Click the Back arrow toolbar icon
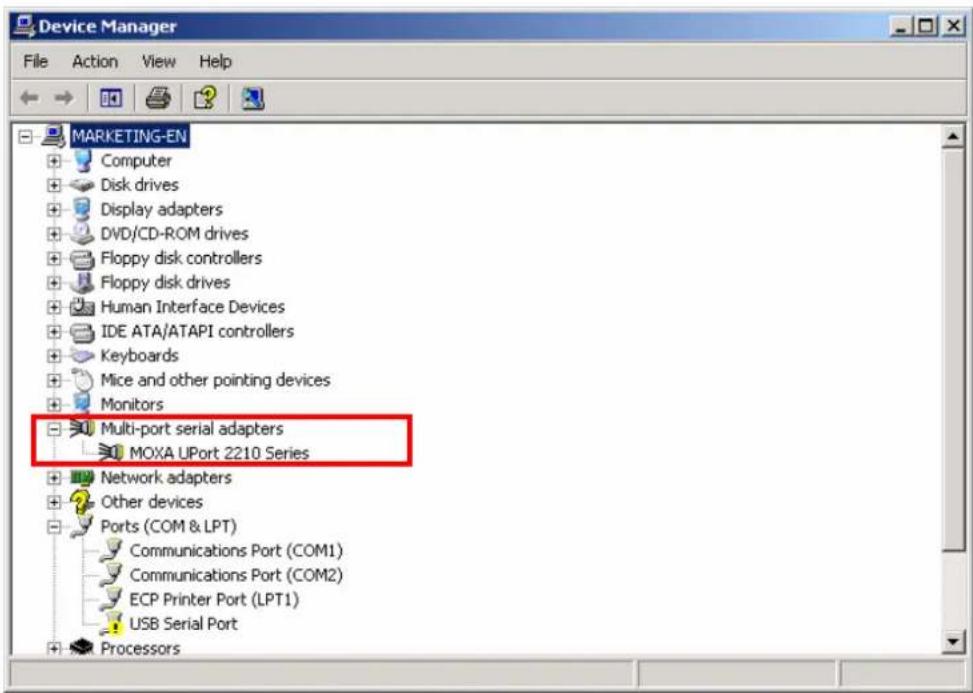 (x=29, y=98)
